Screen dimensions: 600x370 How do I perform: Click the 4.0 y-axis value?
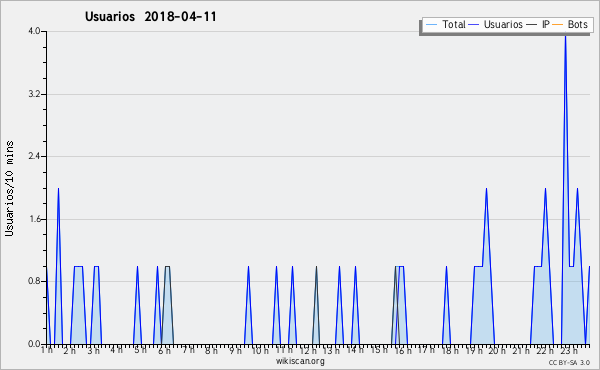(34, 31)
